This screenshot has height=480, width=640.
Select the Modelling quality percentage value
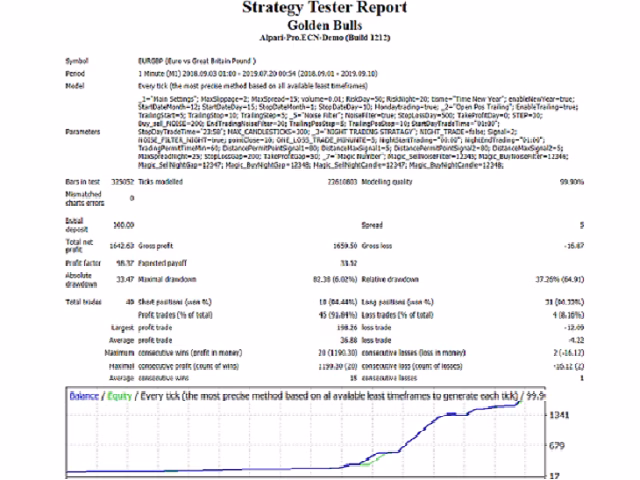pyautogui.click(x=571, y=182)
